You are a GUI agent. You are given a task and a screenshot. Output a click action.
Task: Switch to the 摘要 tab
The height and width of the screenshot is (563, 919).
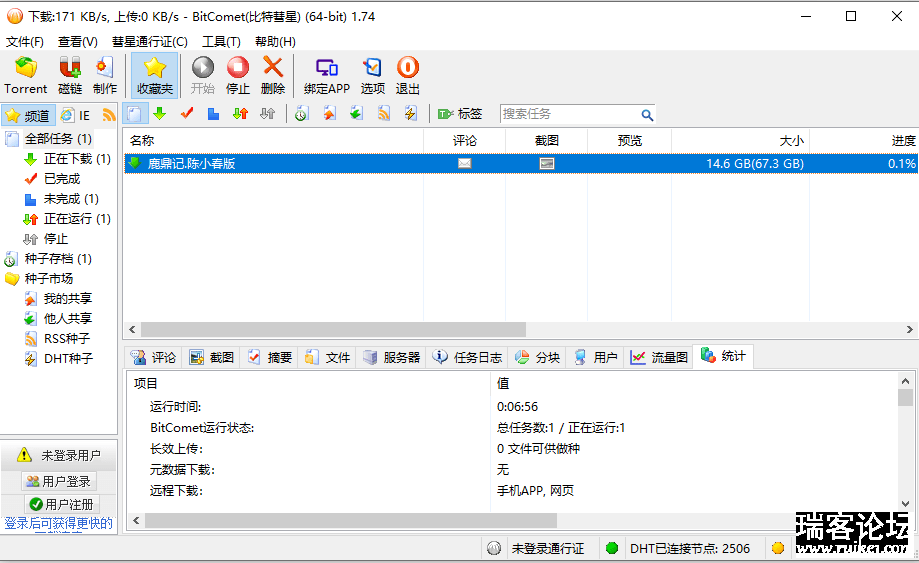270,357
